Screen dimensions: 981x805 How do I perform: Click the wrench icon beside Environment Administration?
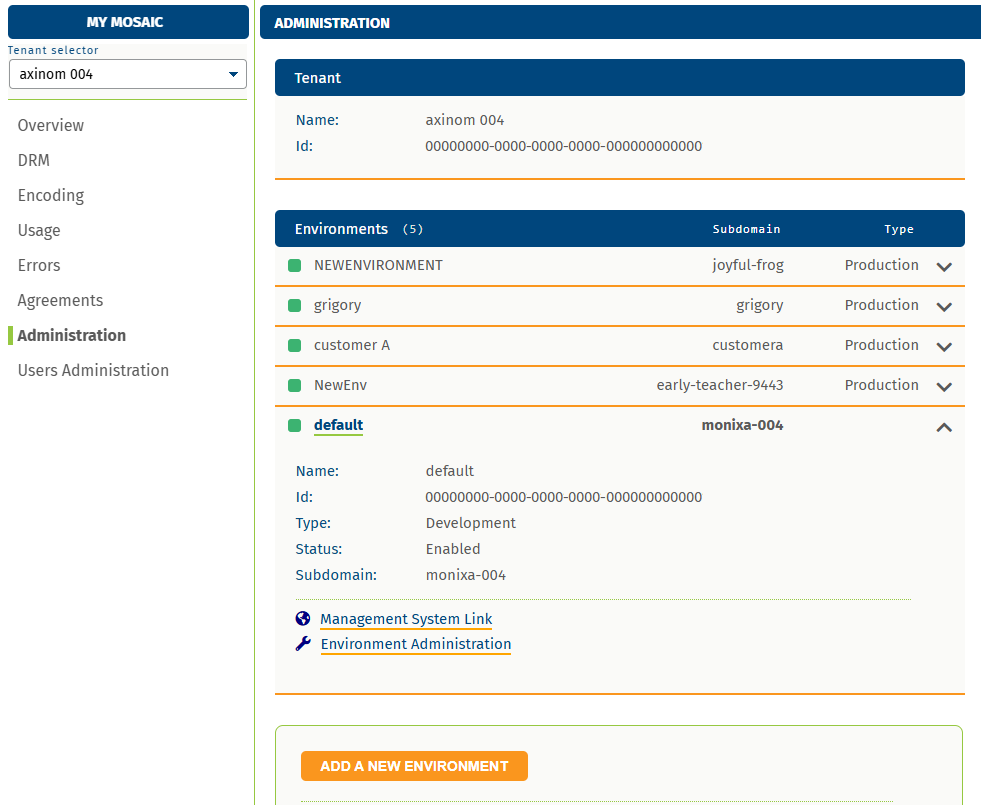click(303, 644)
